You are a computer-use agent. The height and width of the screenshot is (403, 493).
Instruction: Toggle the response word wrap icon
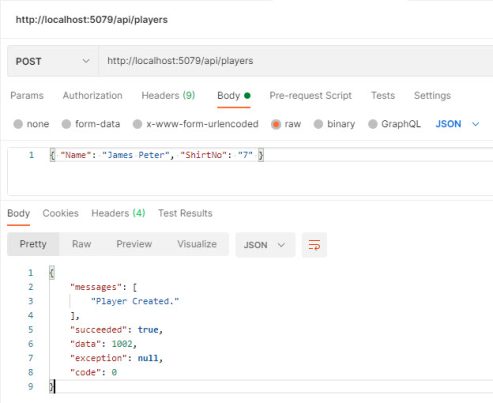tap(314, 245)
